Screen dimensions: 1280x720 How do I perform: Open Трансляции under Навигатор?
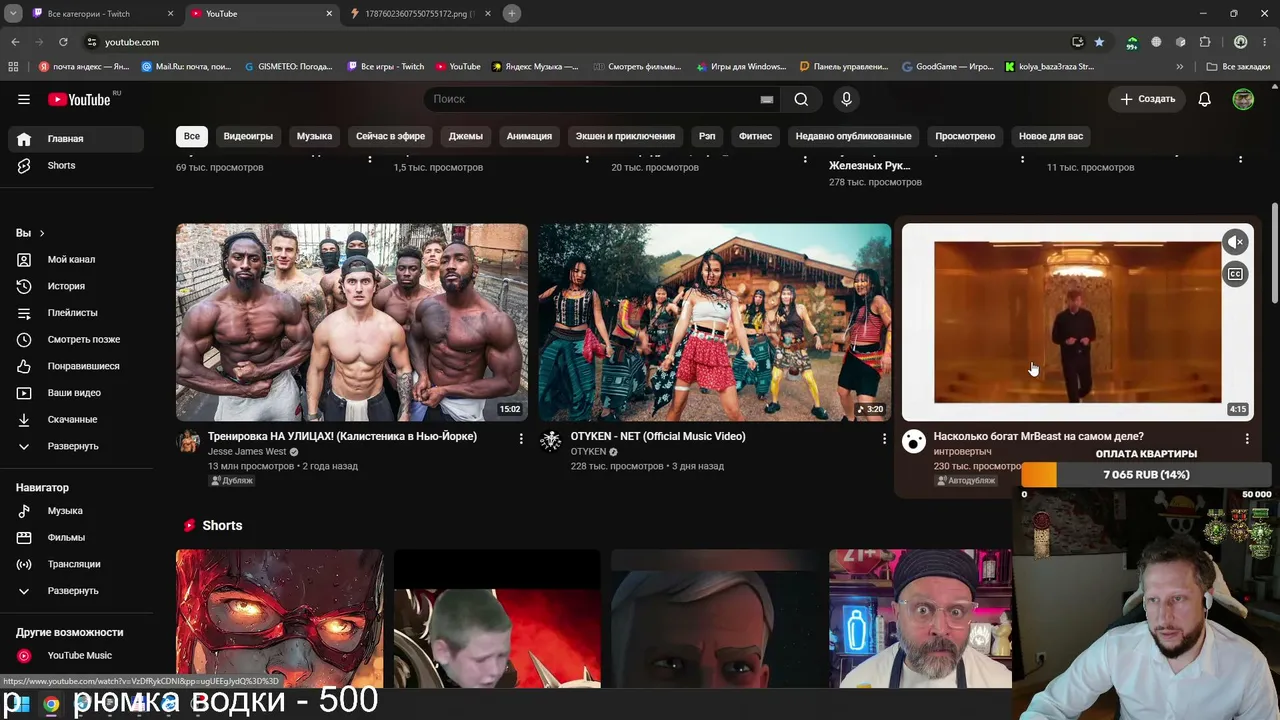76,564
